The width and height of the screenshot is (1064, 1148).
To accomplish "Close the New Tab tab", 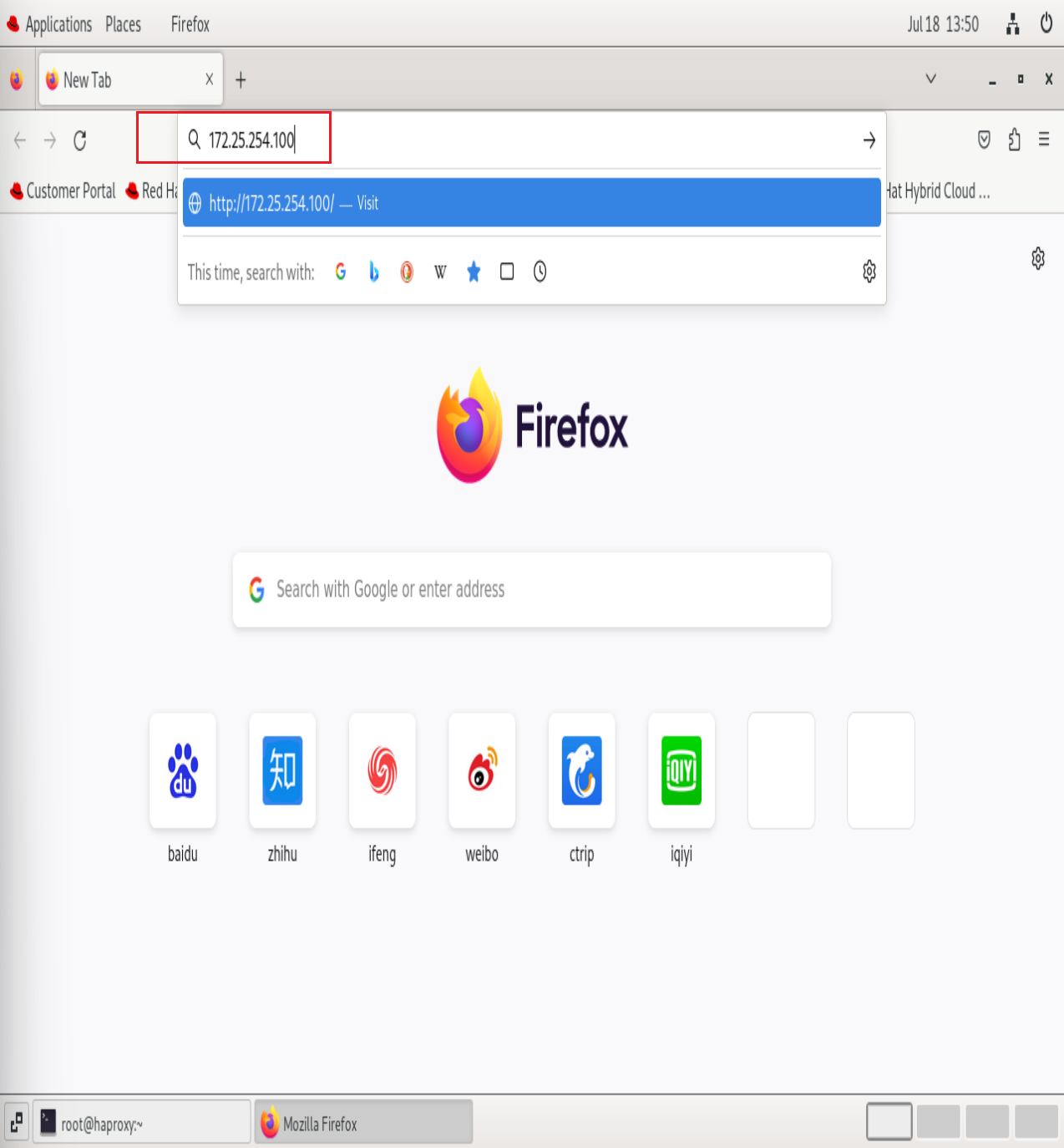I will tap(210, 79).
